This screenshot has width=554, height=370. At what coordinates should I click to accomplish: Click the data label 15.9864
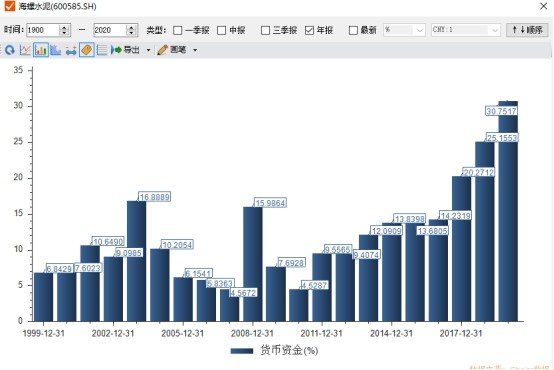tap(270, 203)
